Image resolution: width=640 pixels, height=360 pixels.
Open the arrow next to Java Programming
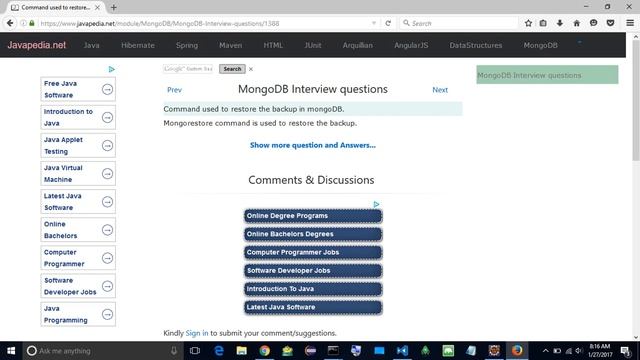click(x=107, y=314)
